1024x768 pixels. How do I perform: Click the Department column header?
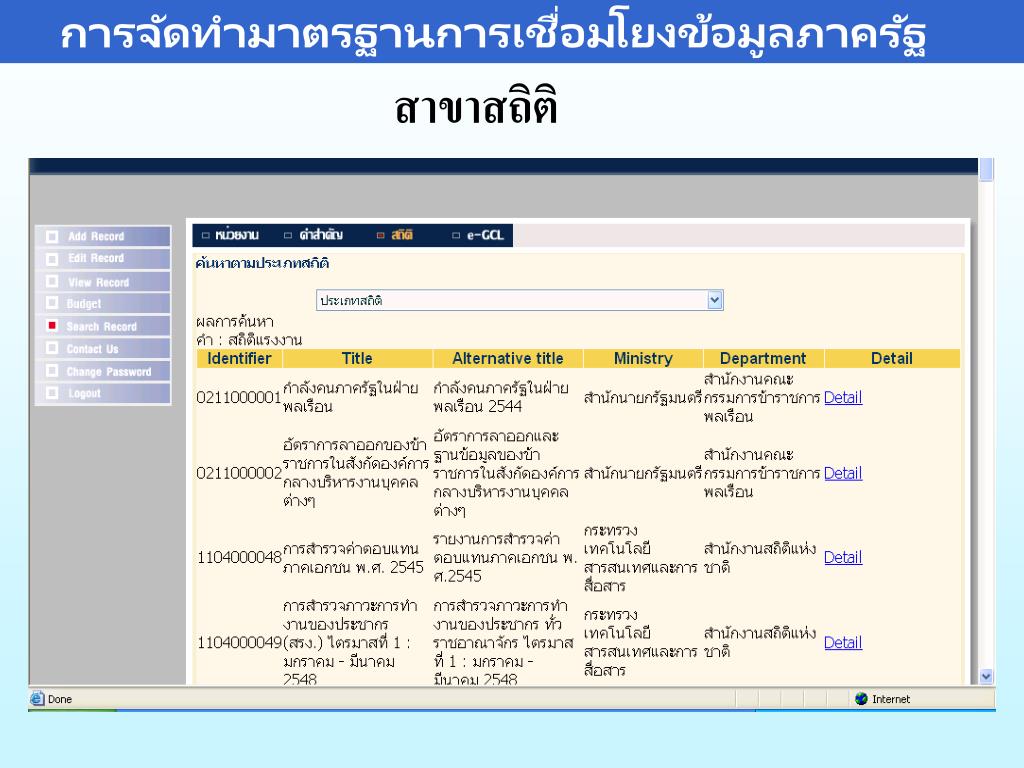(763, 359)
